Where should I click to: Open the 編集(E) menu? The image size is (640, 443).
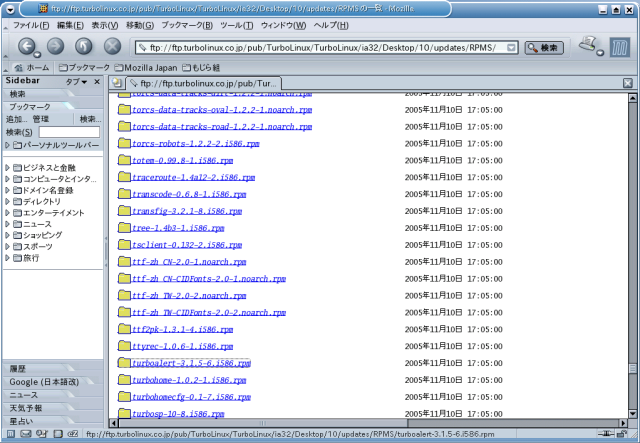(70, 25)
